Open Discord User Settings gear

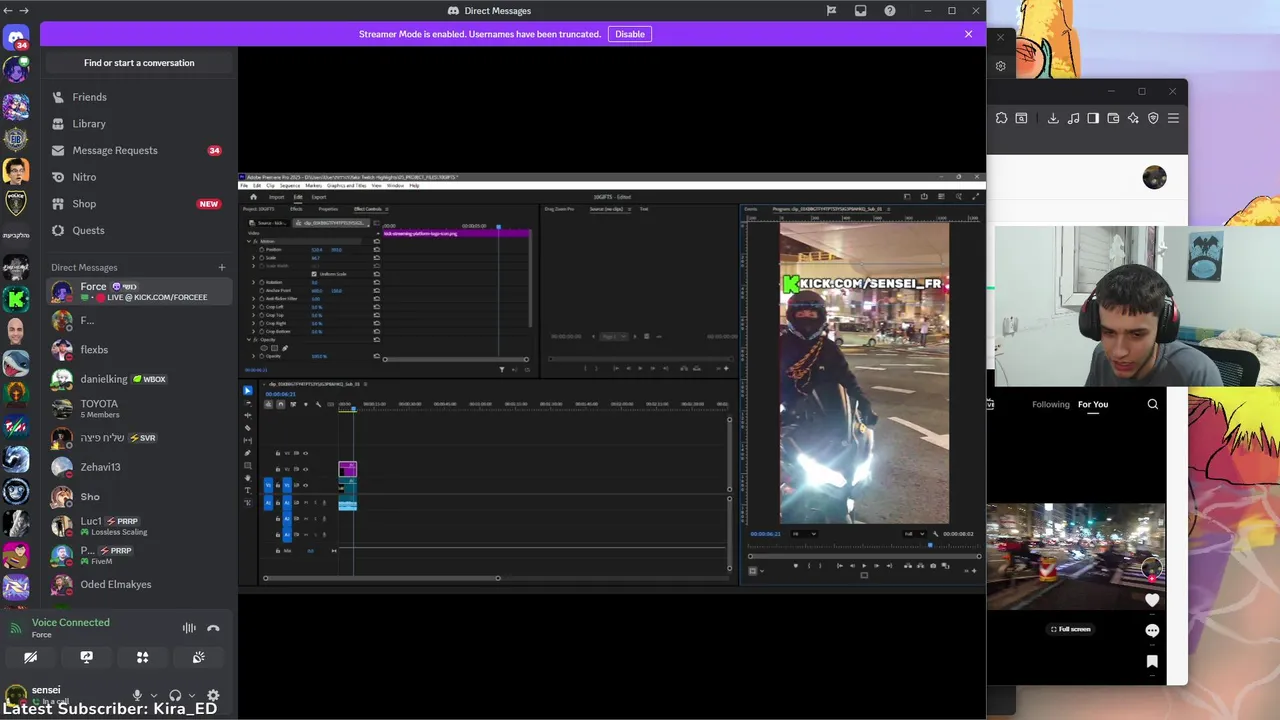coord(213,695)
